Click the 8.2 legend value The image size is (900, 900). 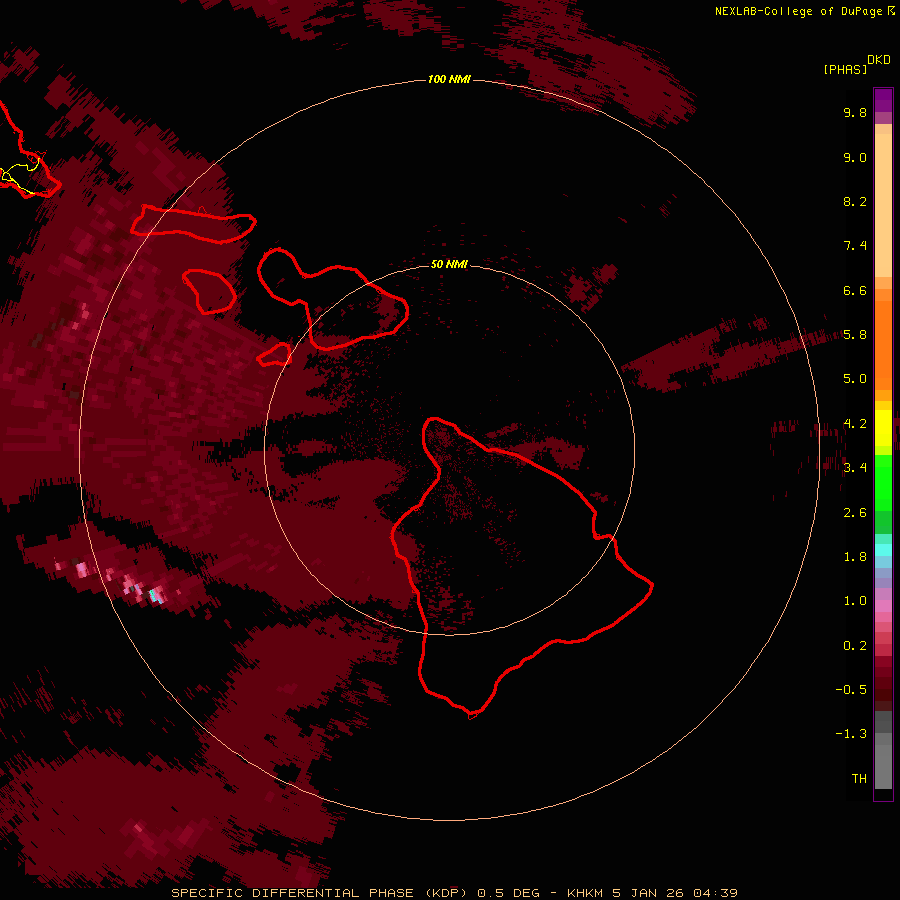point(855,201)
